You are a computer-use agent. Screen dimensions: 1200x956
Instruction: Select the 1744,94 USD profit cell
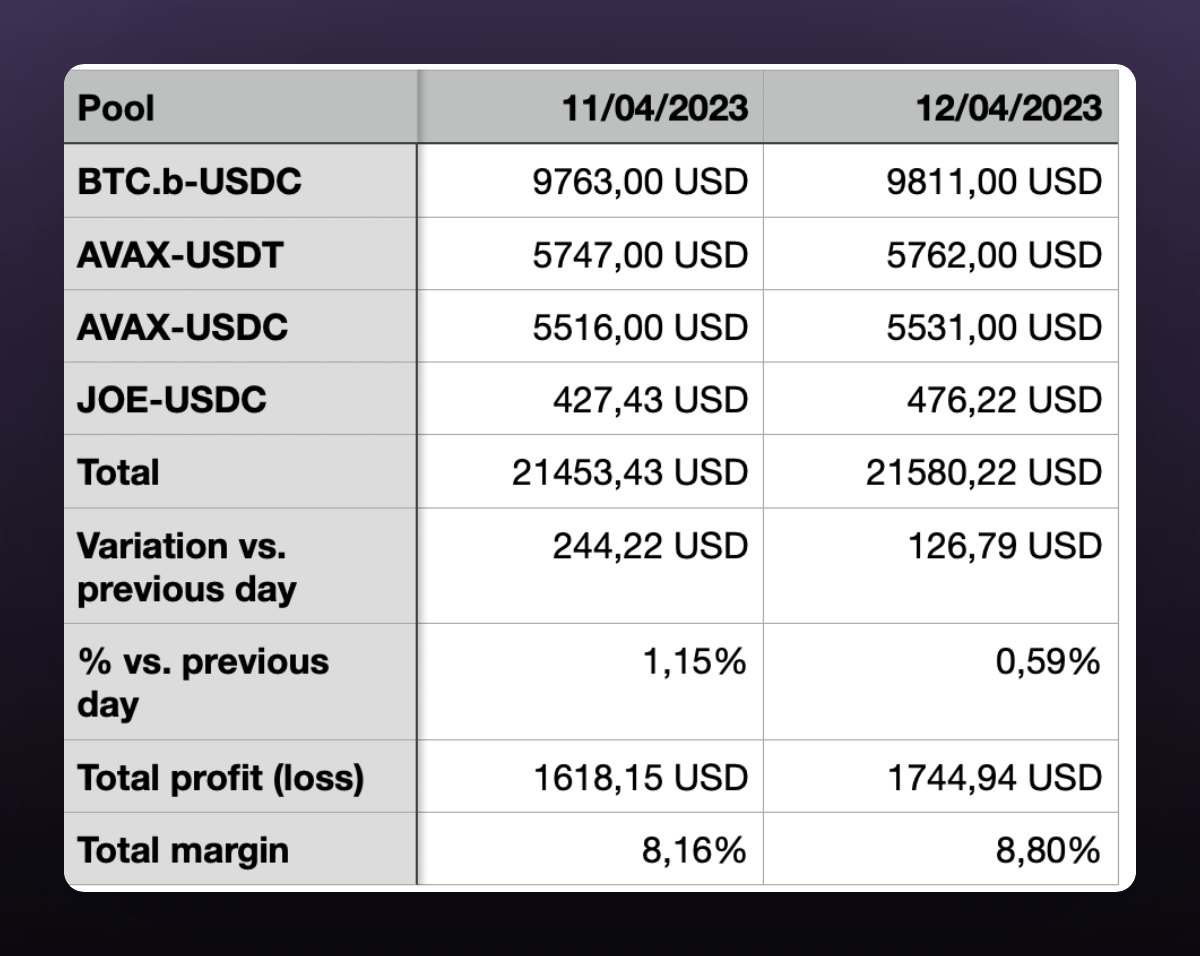[995, 777]
